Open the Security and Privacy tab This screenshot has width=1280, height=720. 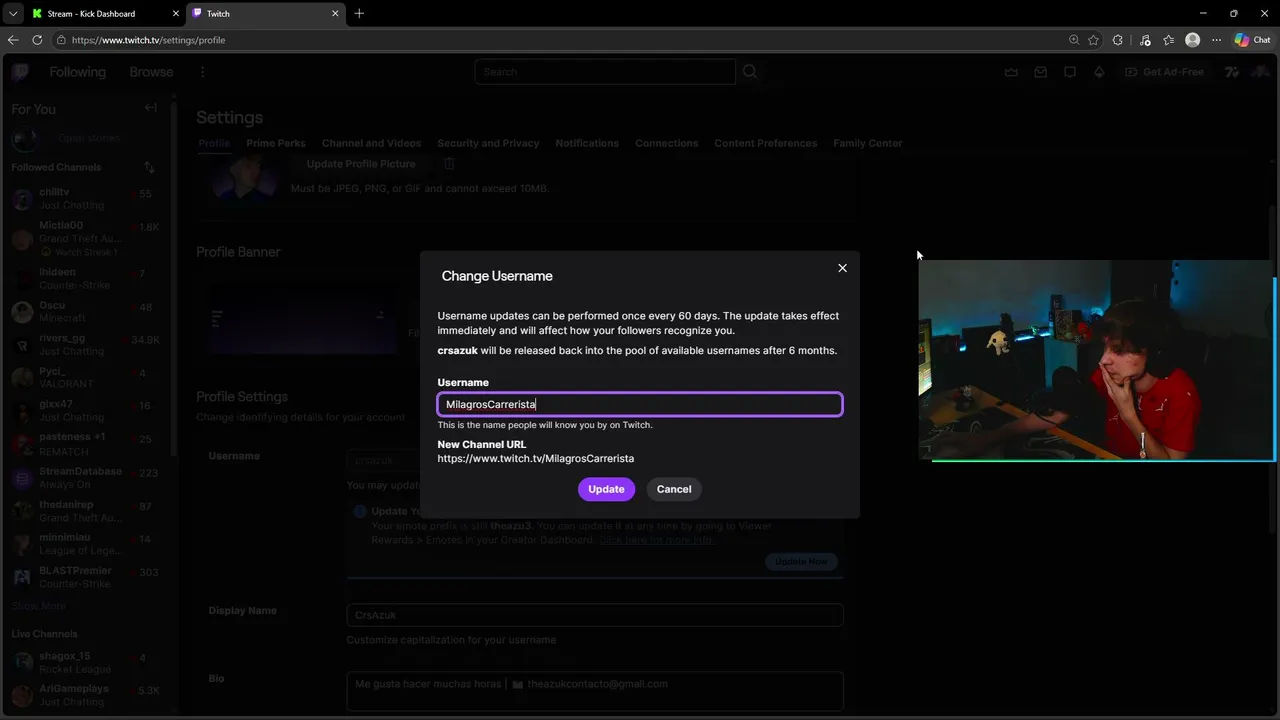(488, 143)
